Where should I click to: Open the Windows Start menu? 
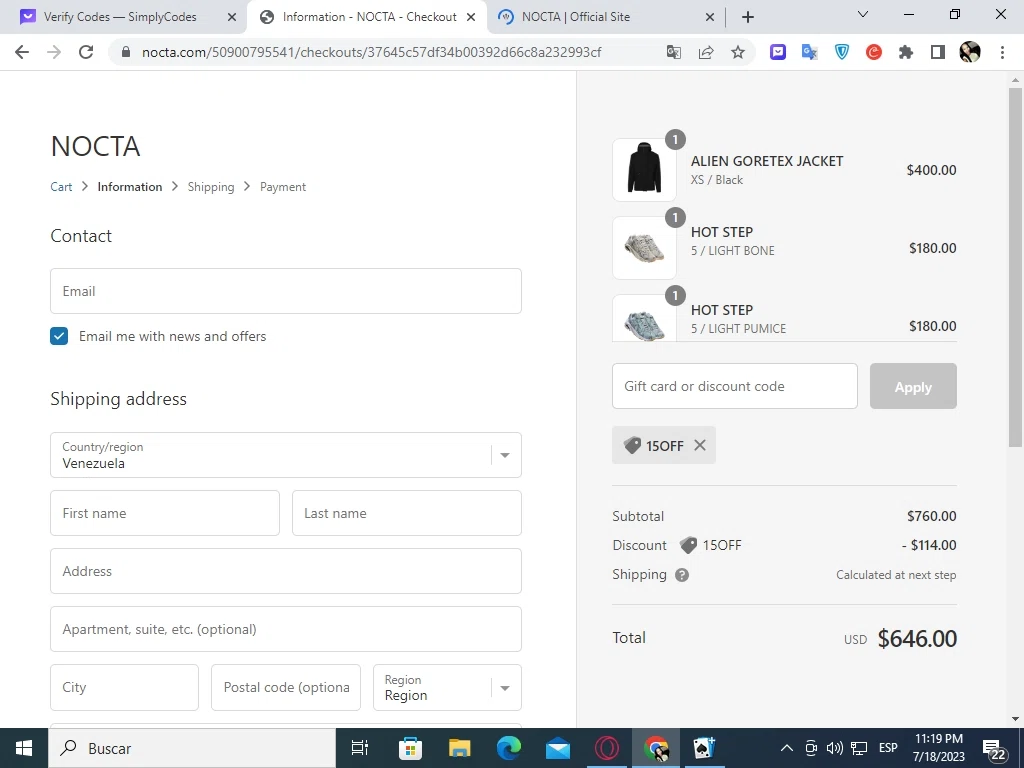coord(24,748)
